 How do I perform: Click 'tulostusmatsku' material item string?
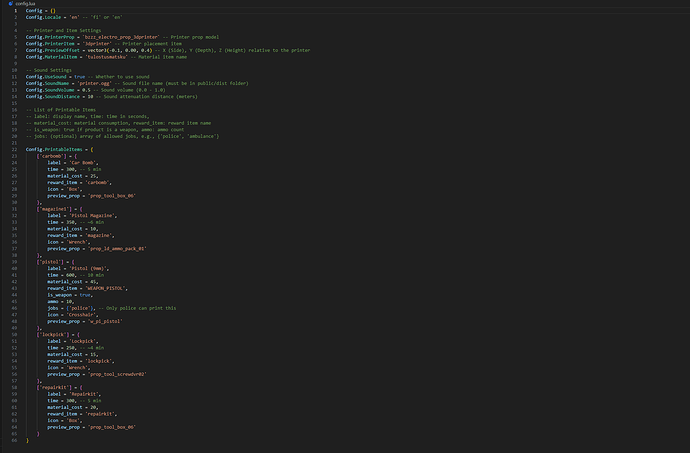pyautogui.click(x=106, y=57)
